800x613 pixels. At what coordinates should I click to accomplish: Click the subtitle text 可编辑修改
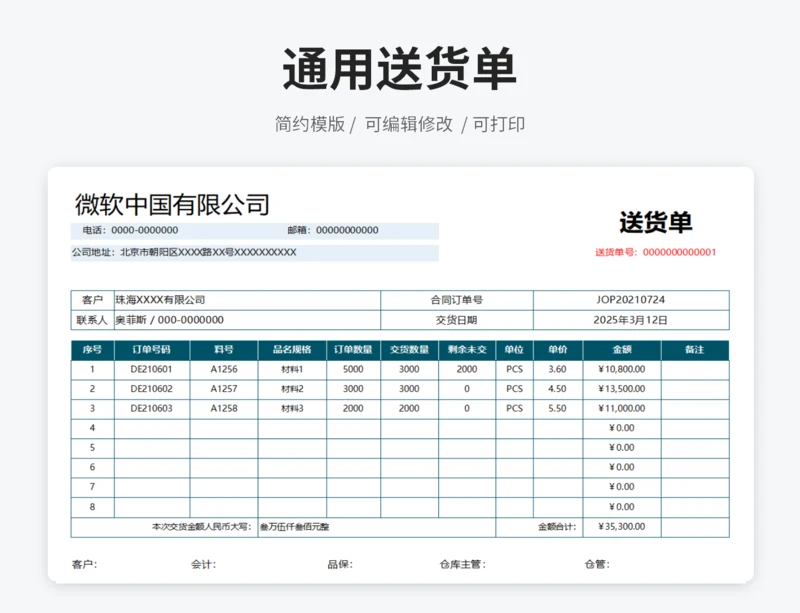(409, 124)
